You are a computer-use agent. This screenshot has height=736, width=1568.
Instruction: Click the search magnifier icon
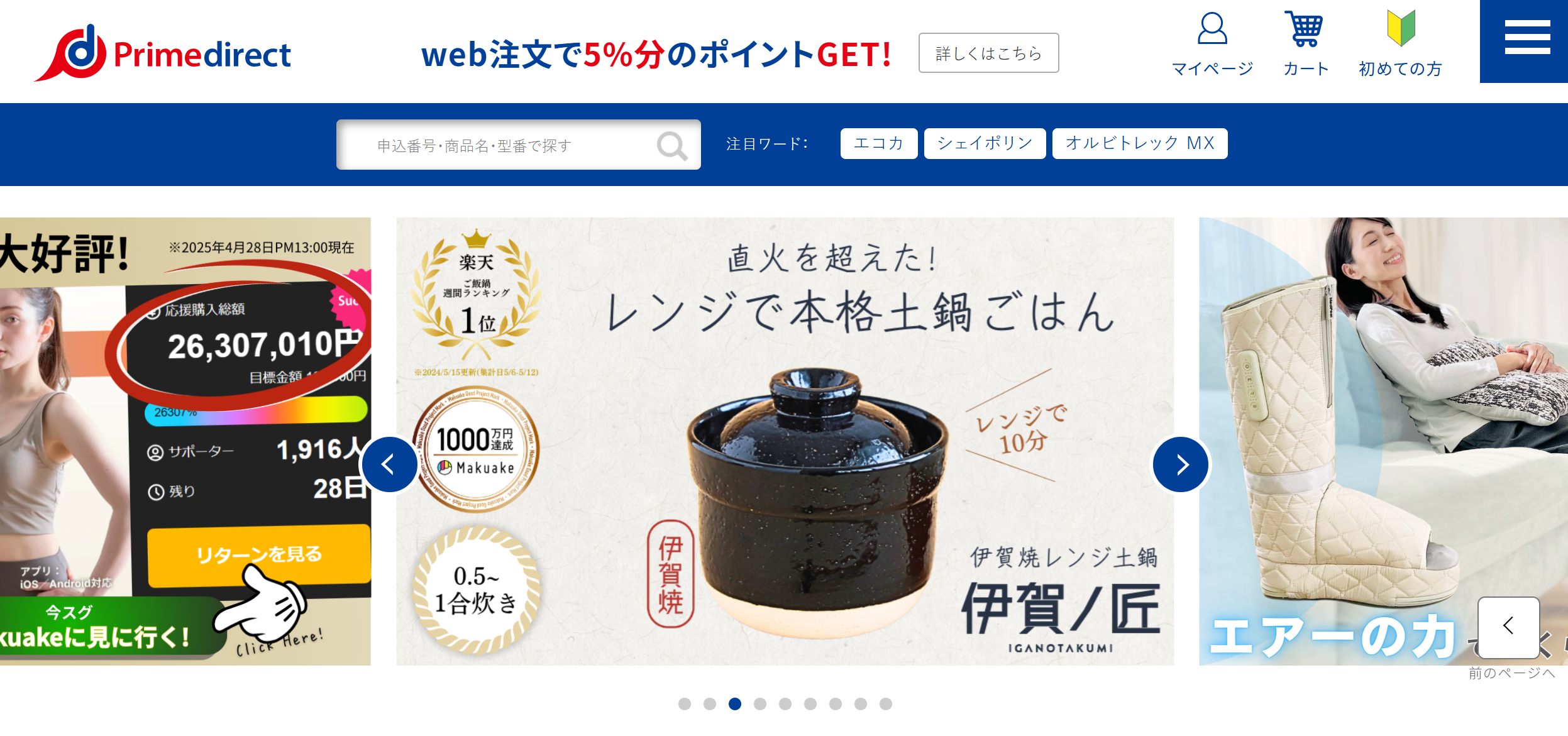[x=672, y=146]
